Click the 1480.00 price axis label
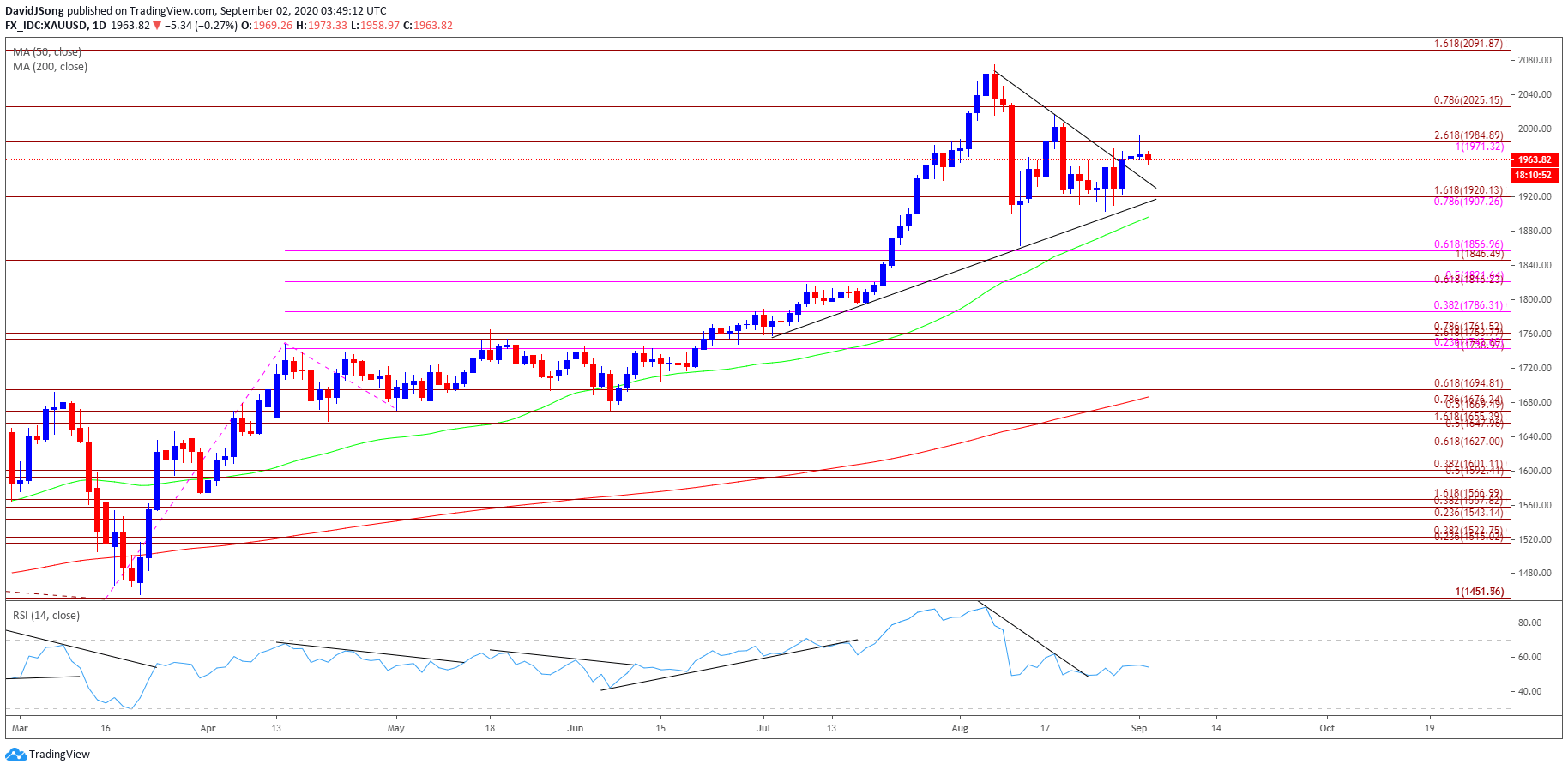This screenshot has height=770, width=1568. point(1535,574)
